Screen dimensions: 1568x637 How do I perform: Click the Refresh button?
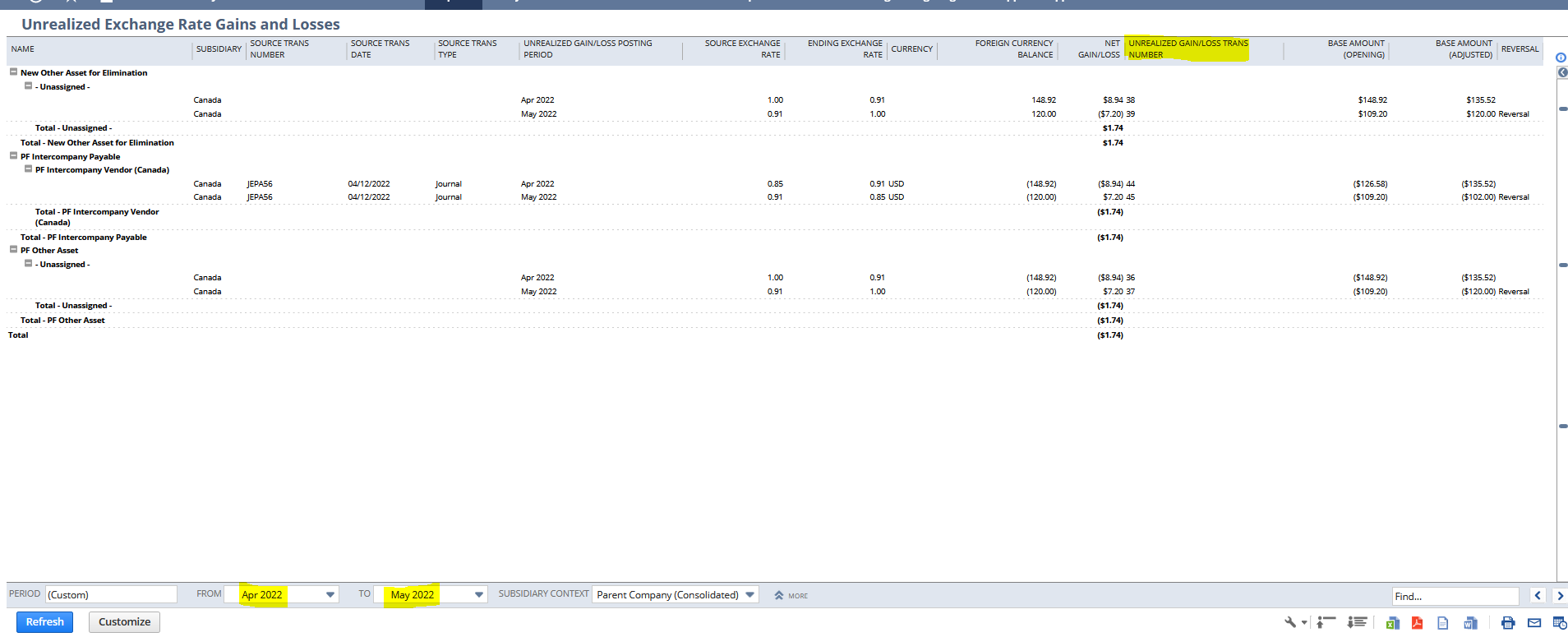[x=45, y=622]
